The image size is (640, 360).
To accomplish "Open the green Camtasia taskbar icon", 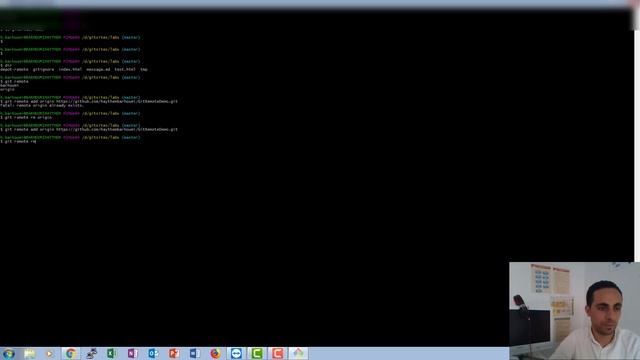I will (x=257, y=353).
